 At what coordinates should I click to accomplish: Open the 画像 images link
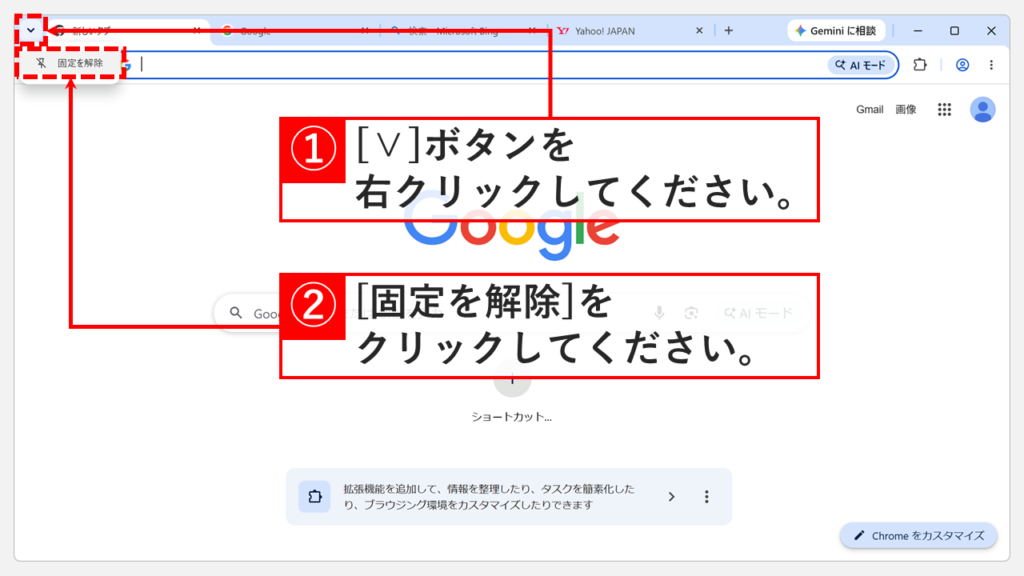pyautogui.click(x=905, y=110)
